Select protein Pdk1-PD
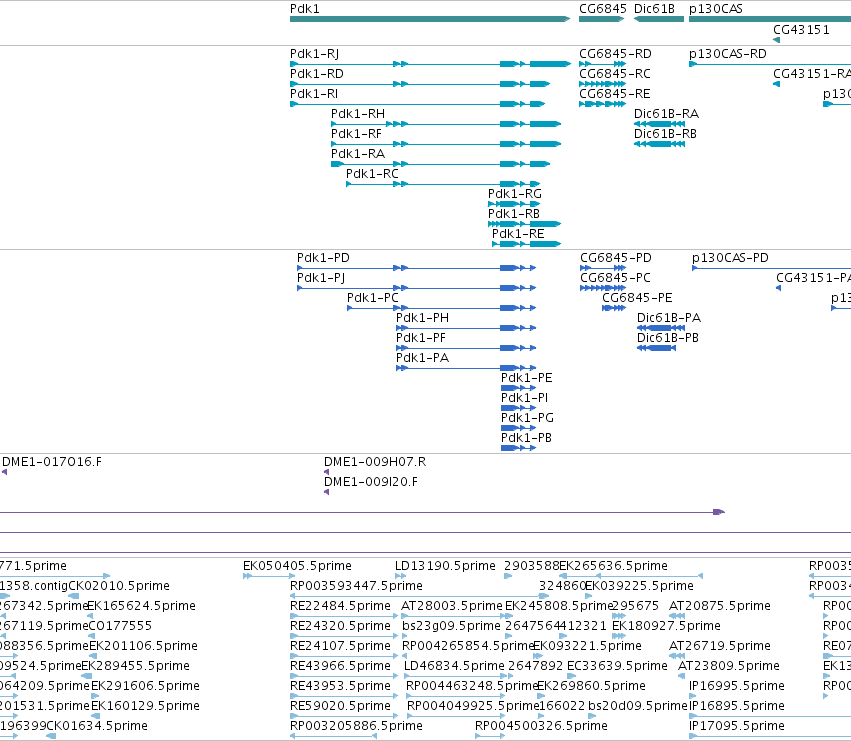Screen dimensions: 851x741 pos(416,268)
